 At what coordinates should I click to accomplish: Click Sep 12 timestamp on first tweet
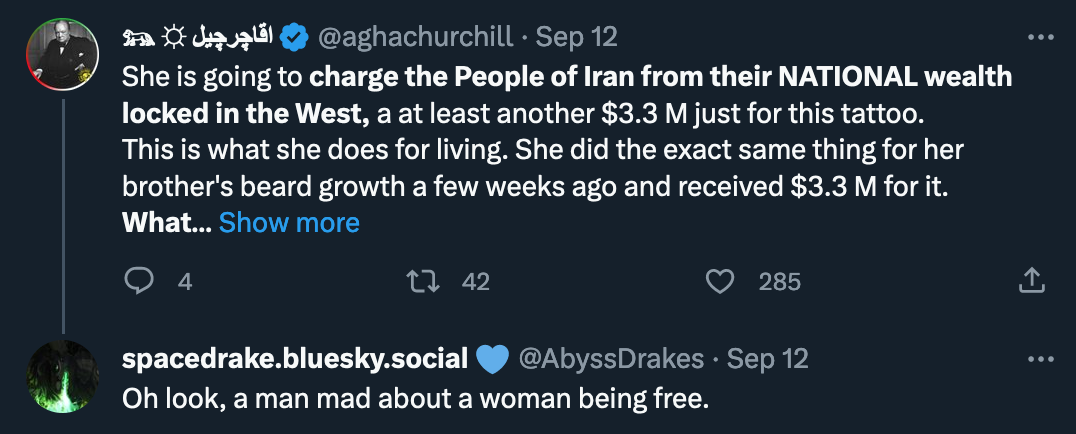coord(576,37)
